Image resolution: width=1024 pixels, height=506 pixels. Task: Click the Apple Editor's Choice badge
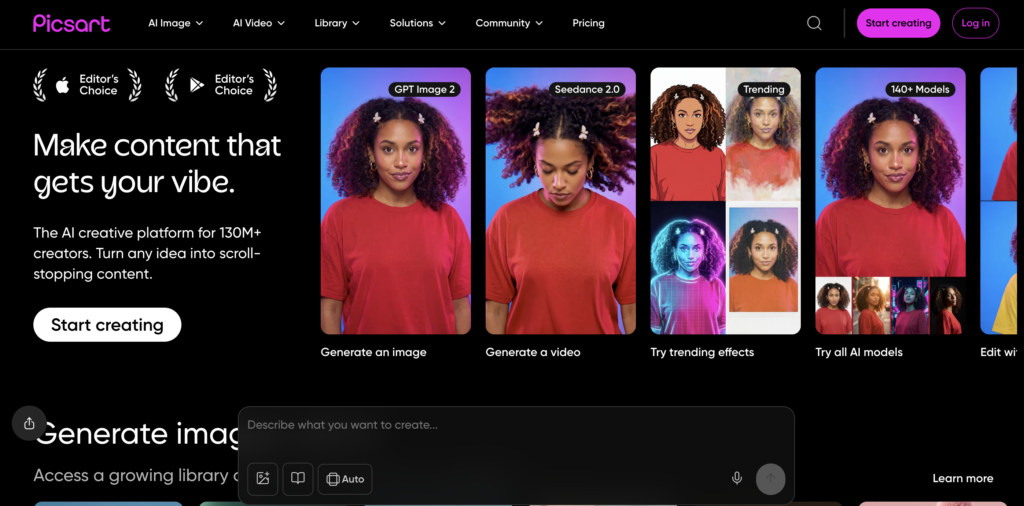[88, 85]
